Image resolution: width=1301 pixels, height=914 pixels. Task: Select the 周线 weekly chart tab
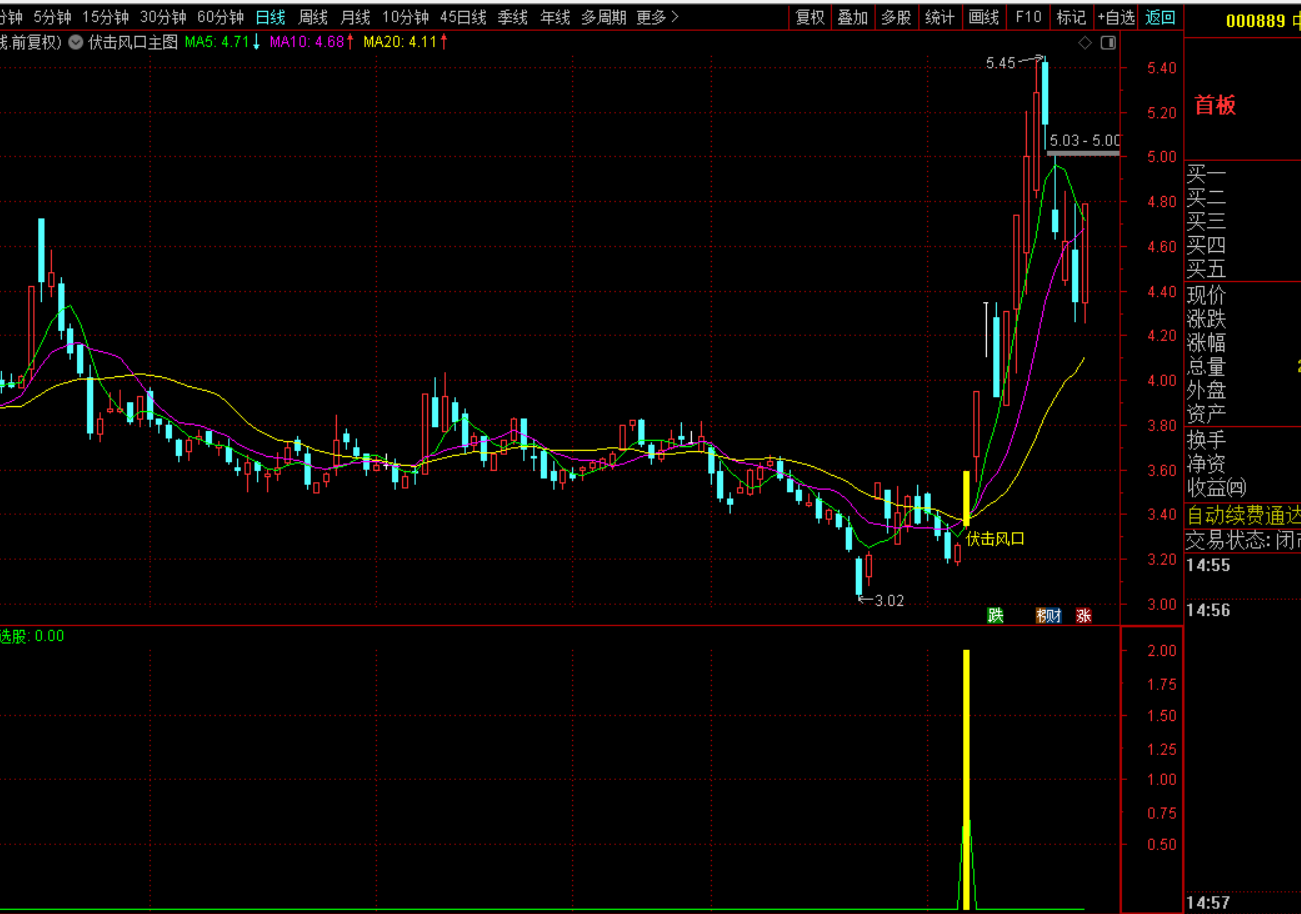tap(313, 17)
